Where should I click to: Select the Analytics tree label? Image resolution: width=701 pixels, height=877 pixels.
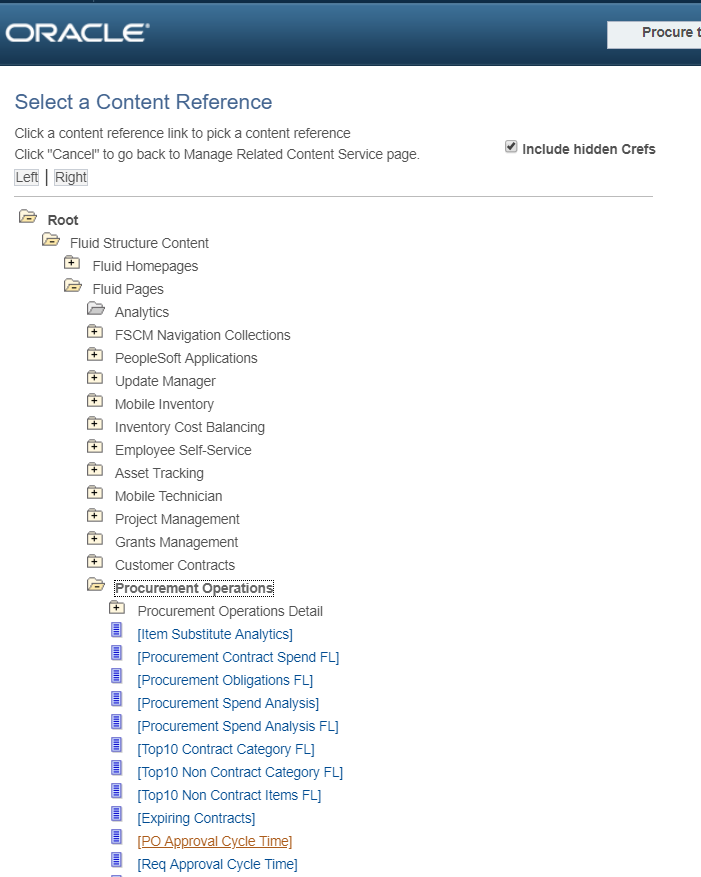pos(142,312)
